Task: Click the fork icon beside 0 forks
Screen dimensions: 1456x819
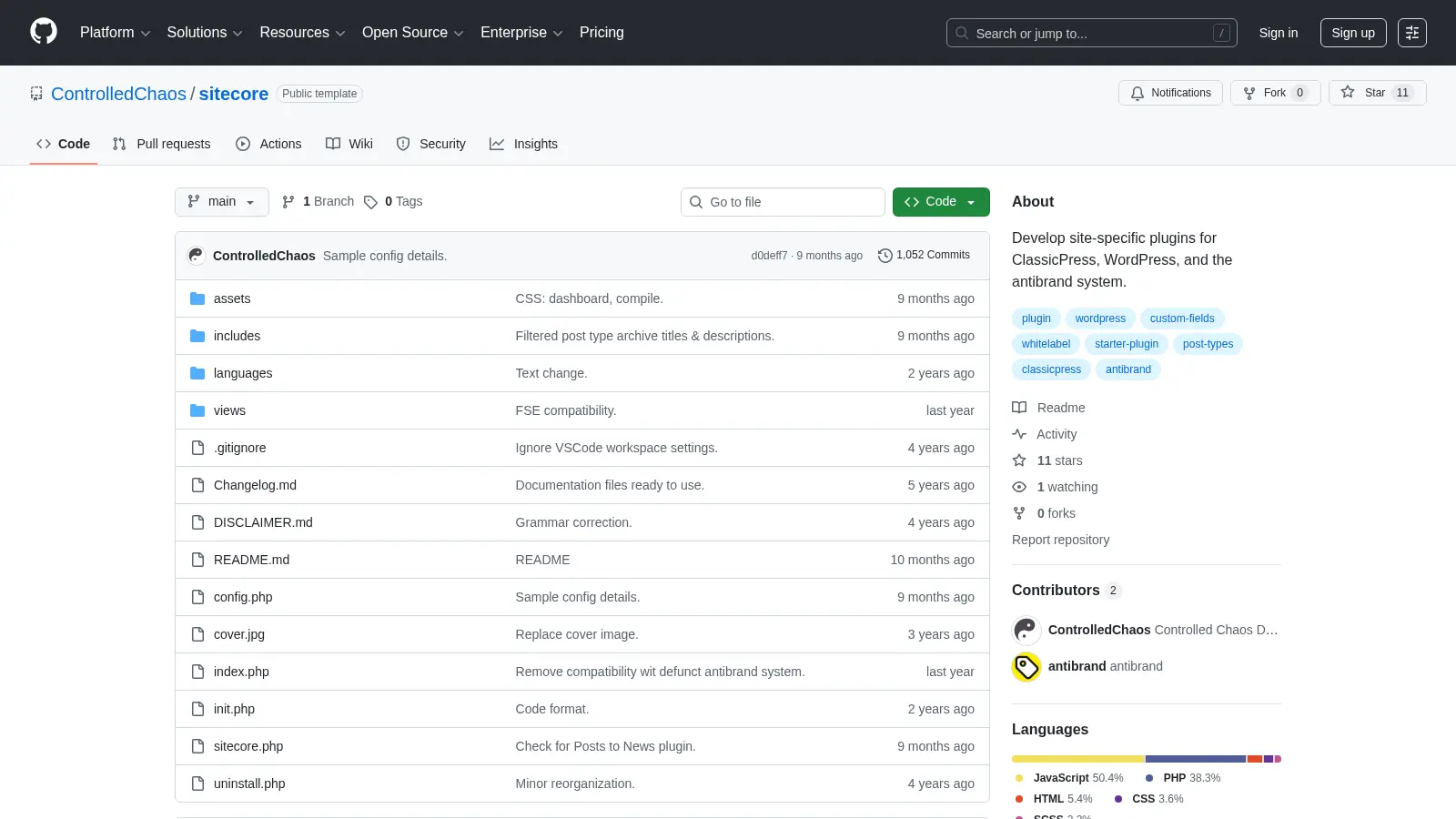Action: pyautogui.click(x=1019, y=513)
